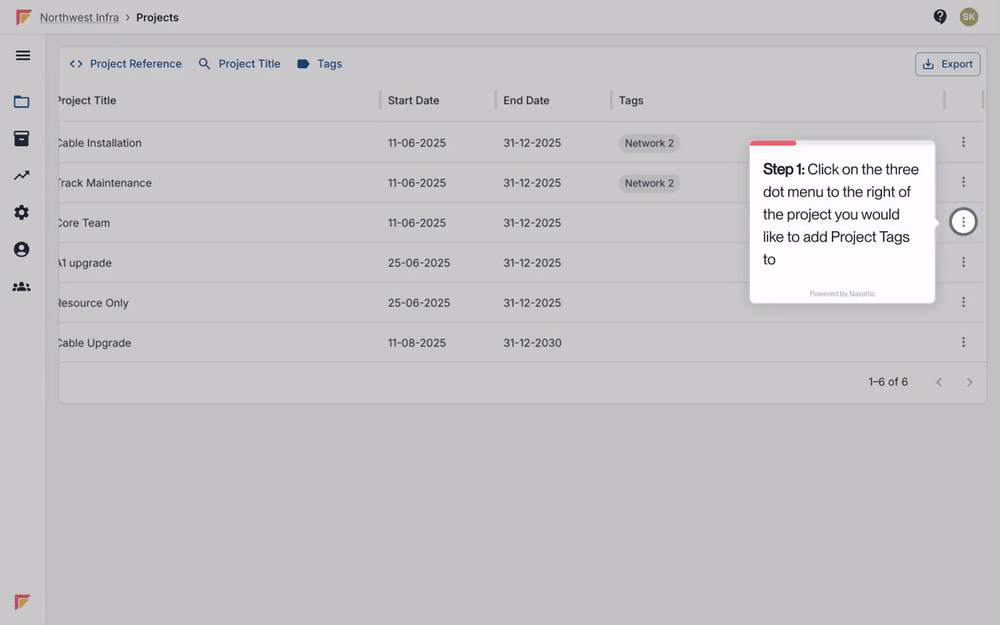Click Network 2 tag on Cable Installation
This screenshot has width=1000, height=625.
(x=649, y=143)
